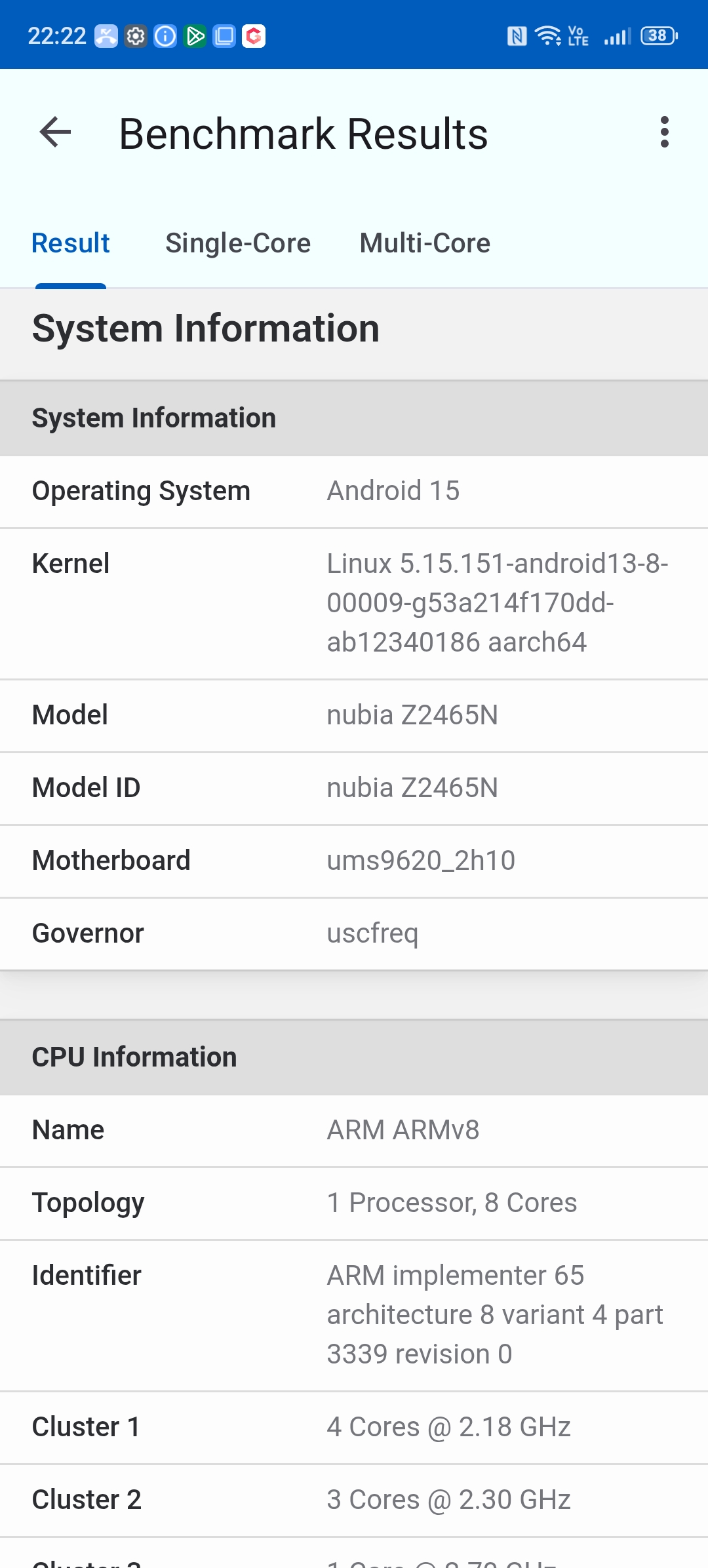Tap the Motherboard ums9620_2h10 row

pyautogui.click(x=354, y=861)
